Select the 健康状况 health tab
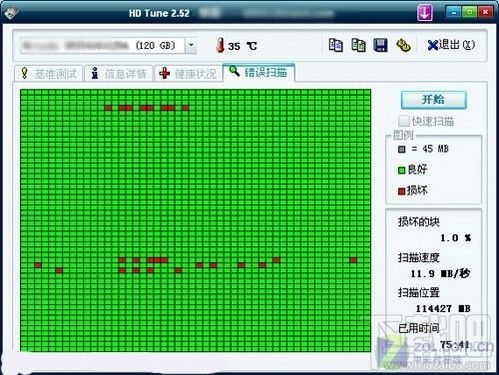This screenshot has width=499, height=375. [188, 73]
